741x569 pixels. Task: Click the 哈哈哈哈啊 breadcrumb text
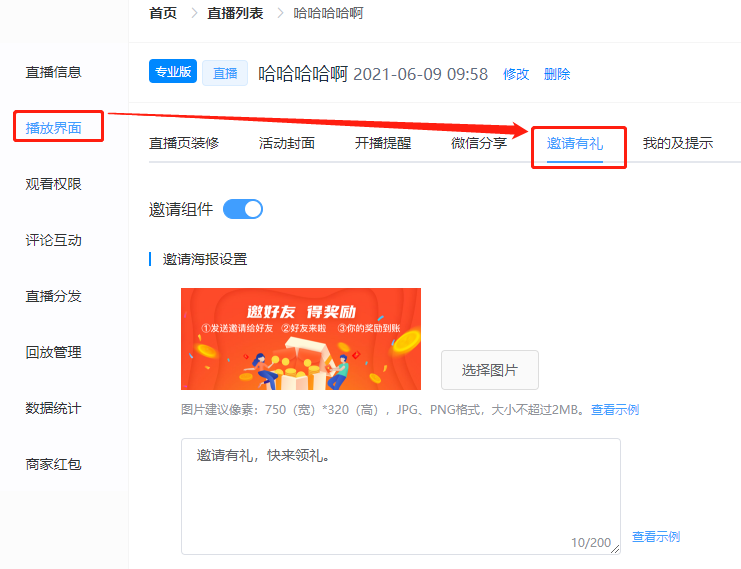[328, 13]
